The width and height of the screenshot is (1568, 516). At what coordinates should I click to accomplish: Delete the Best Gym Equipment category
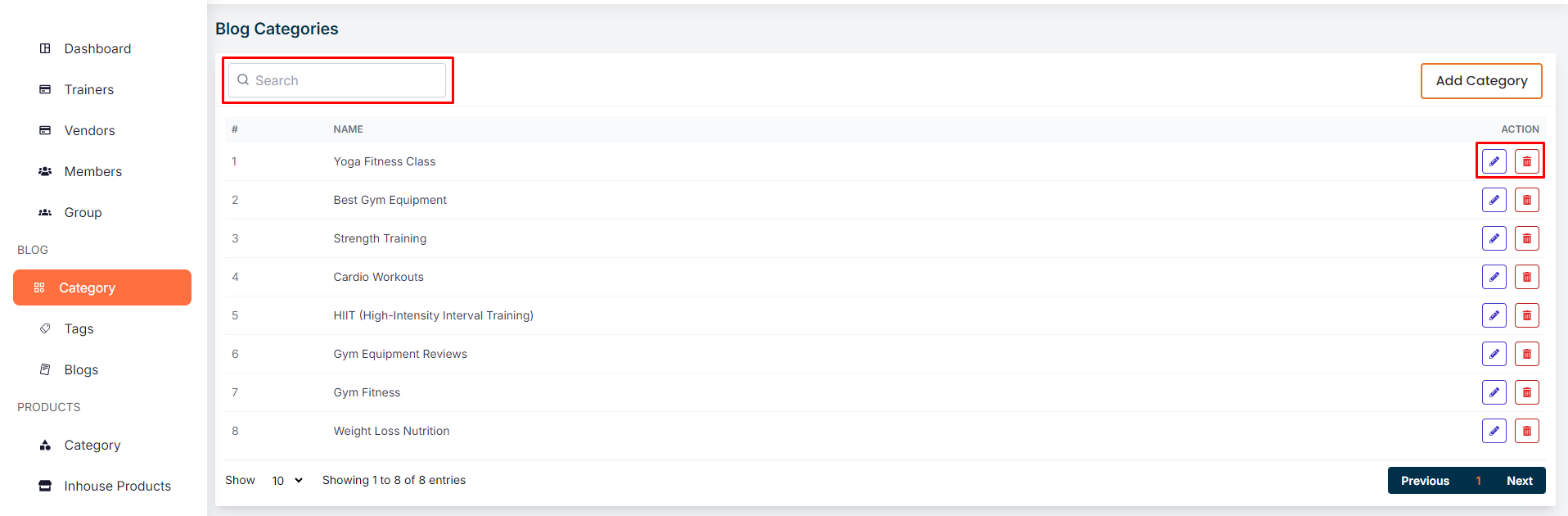coord(1526,200)
